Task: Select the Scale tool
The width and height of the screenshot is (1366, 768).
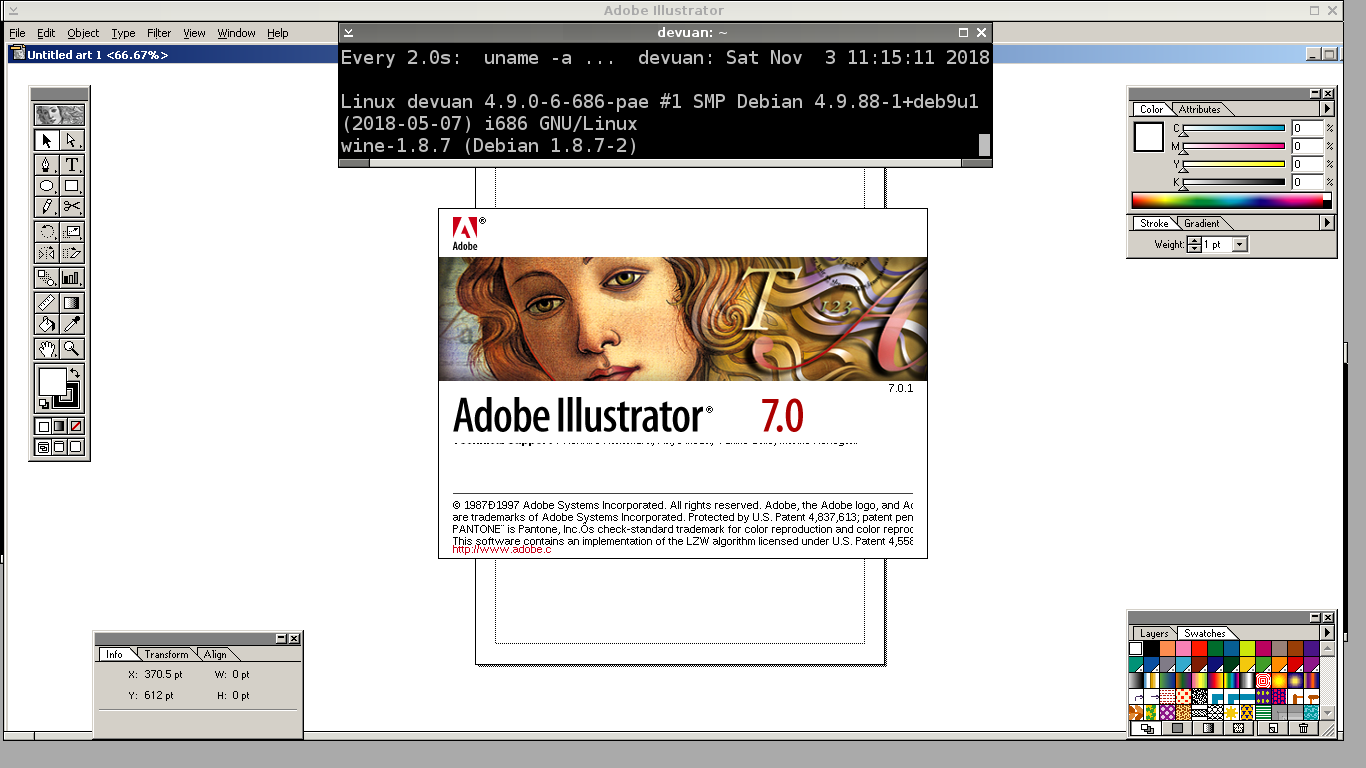Action: 72,232
